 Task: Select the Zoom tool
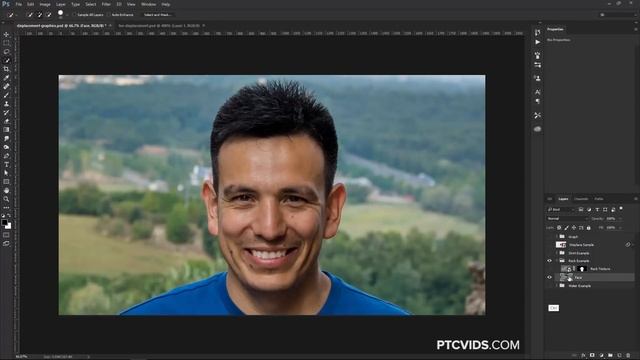point(6,199)
